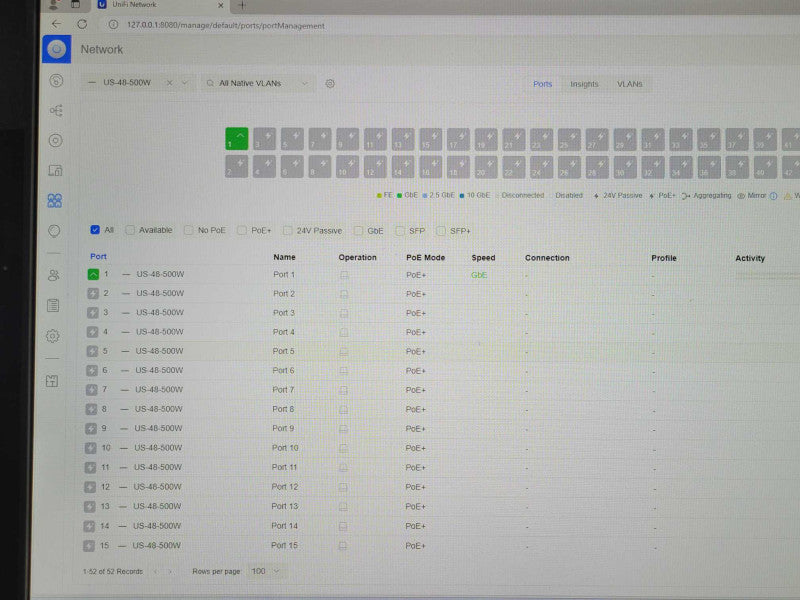This screenshot has height=600, width=800.
Task: Click the operation icon for Port 8
Action: point(343,410)
